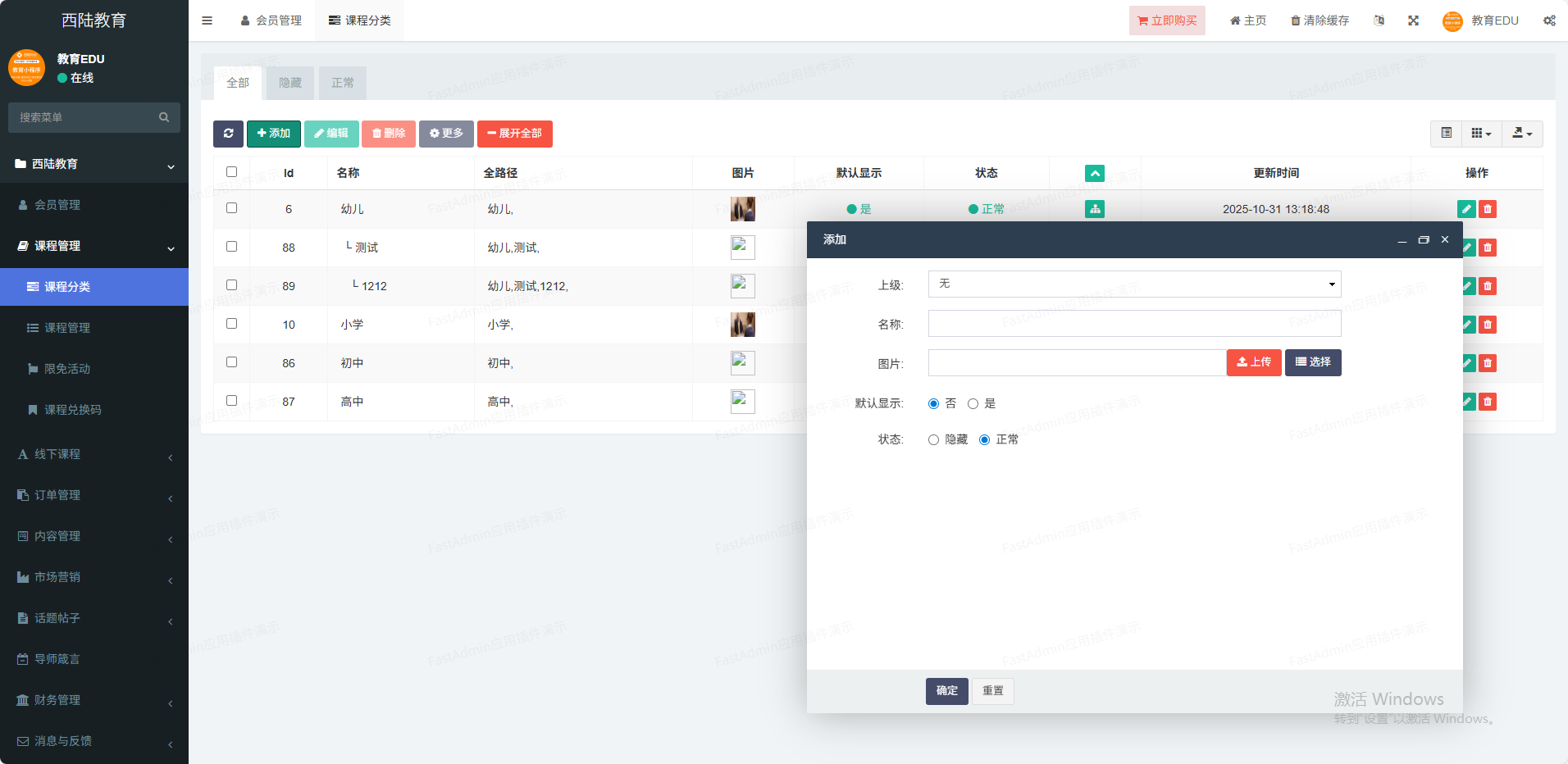Switch to the 隐藏 filter tab
The height and width of the screenshot is (764, 1568).
coord(290,83)
